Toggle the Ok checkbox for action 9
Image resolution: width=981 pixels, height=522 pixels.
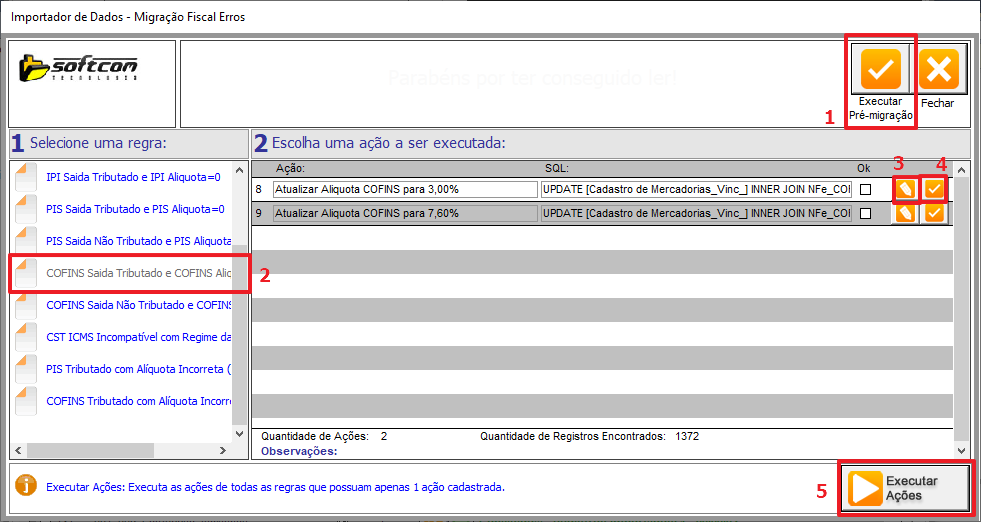pos(864,213)
